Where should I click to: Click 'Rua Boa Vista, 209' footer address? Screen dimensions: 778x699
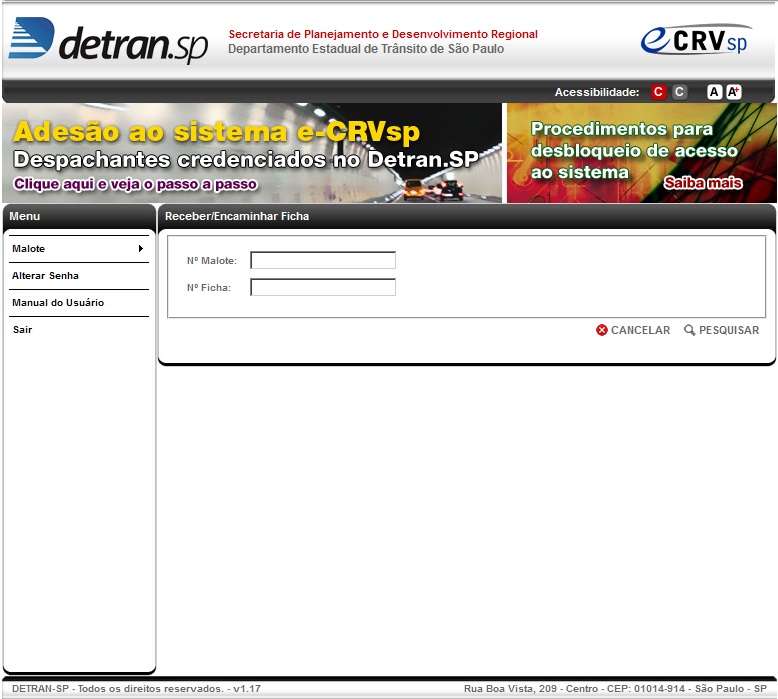(510, 689)
